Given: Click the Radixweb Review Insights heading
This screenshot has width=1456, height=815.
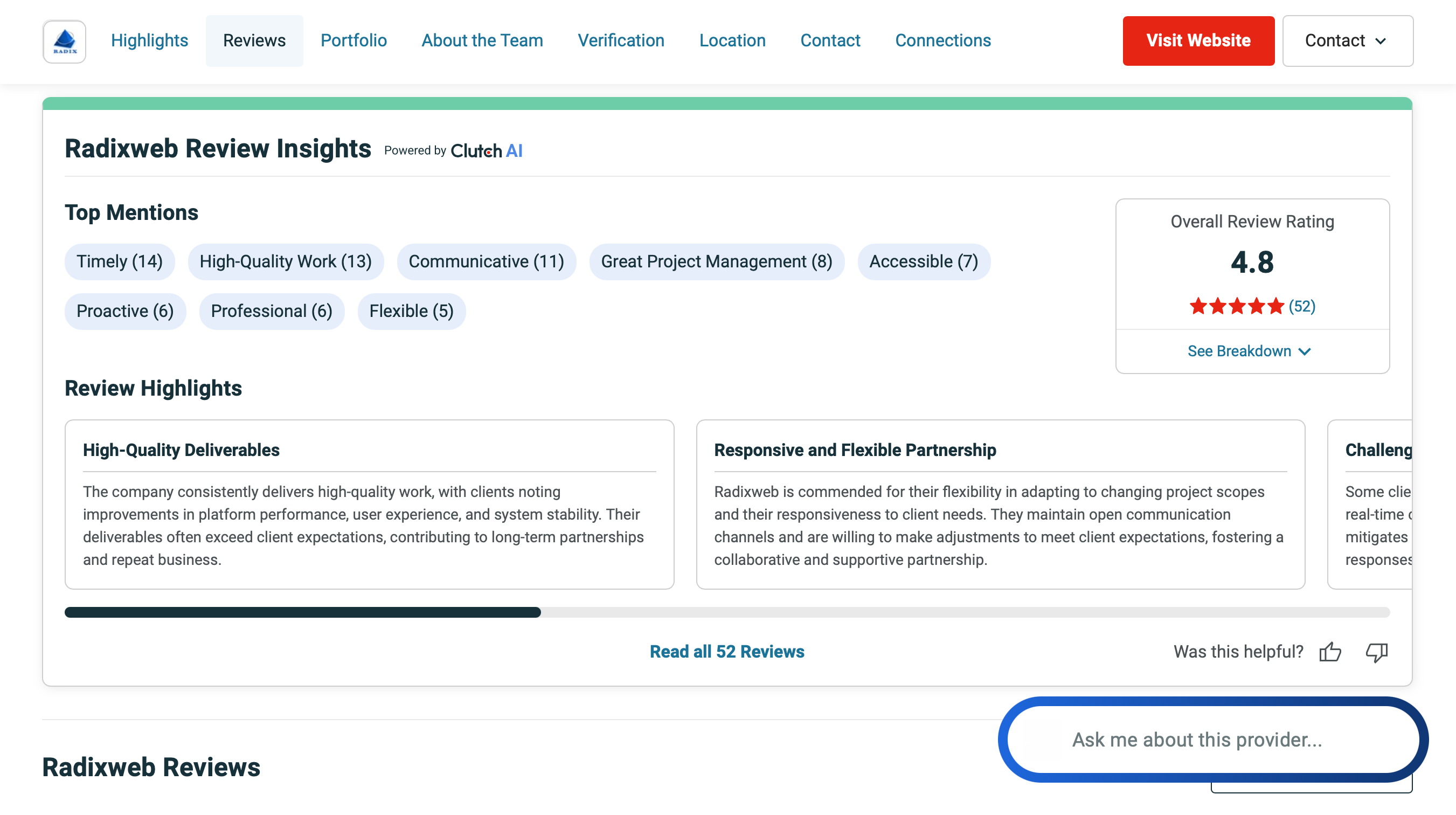Looking at the screenshot, I should [x=218, y=149].
